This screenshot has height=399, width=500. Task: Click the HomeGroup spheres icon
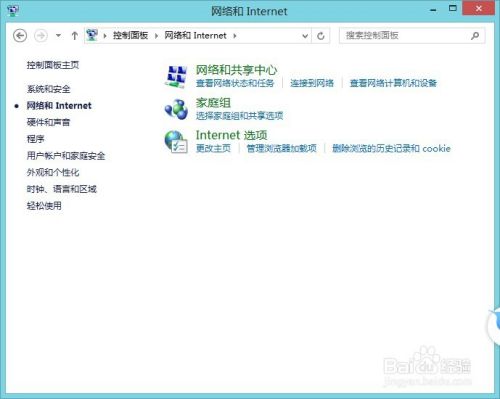click(x=176, y=109)
